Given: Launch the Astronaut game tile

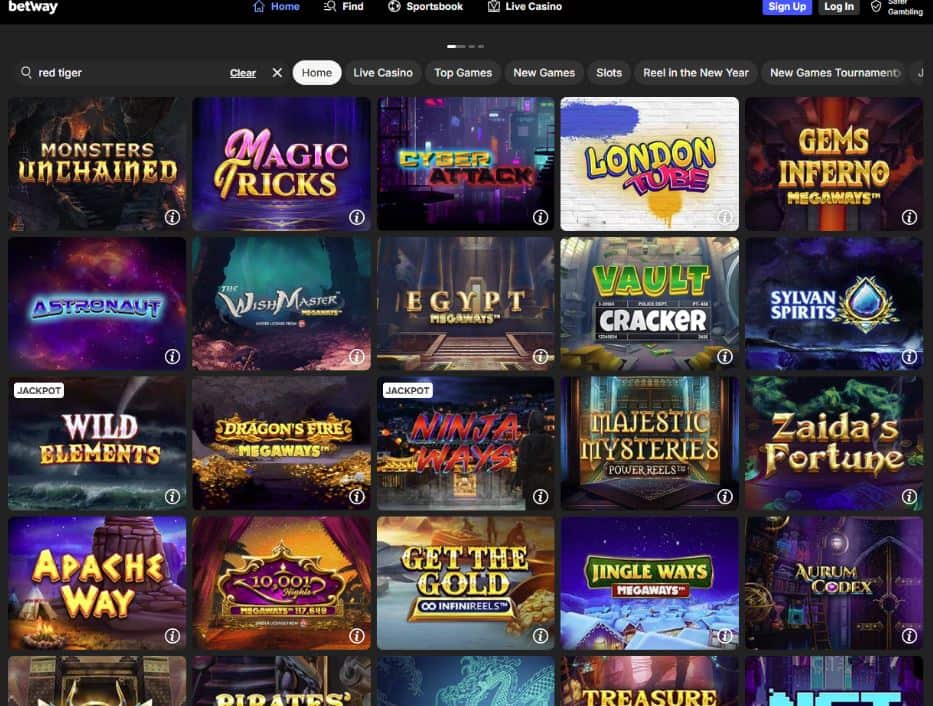Looking at the screenshot, I should tap(97, 303).
